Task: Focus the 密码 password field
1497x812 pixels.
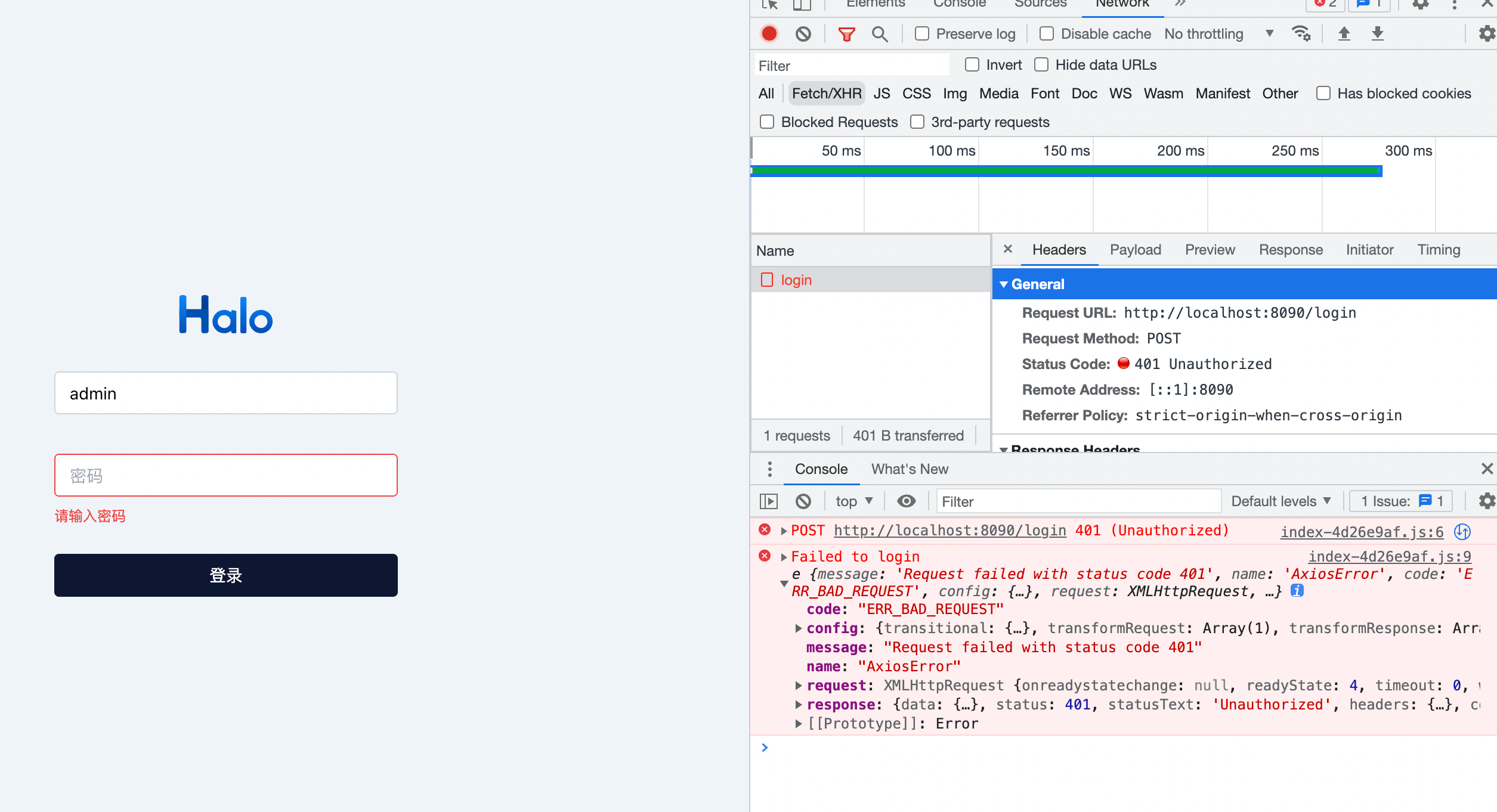Action: coord(226,475)
